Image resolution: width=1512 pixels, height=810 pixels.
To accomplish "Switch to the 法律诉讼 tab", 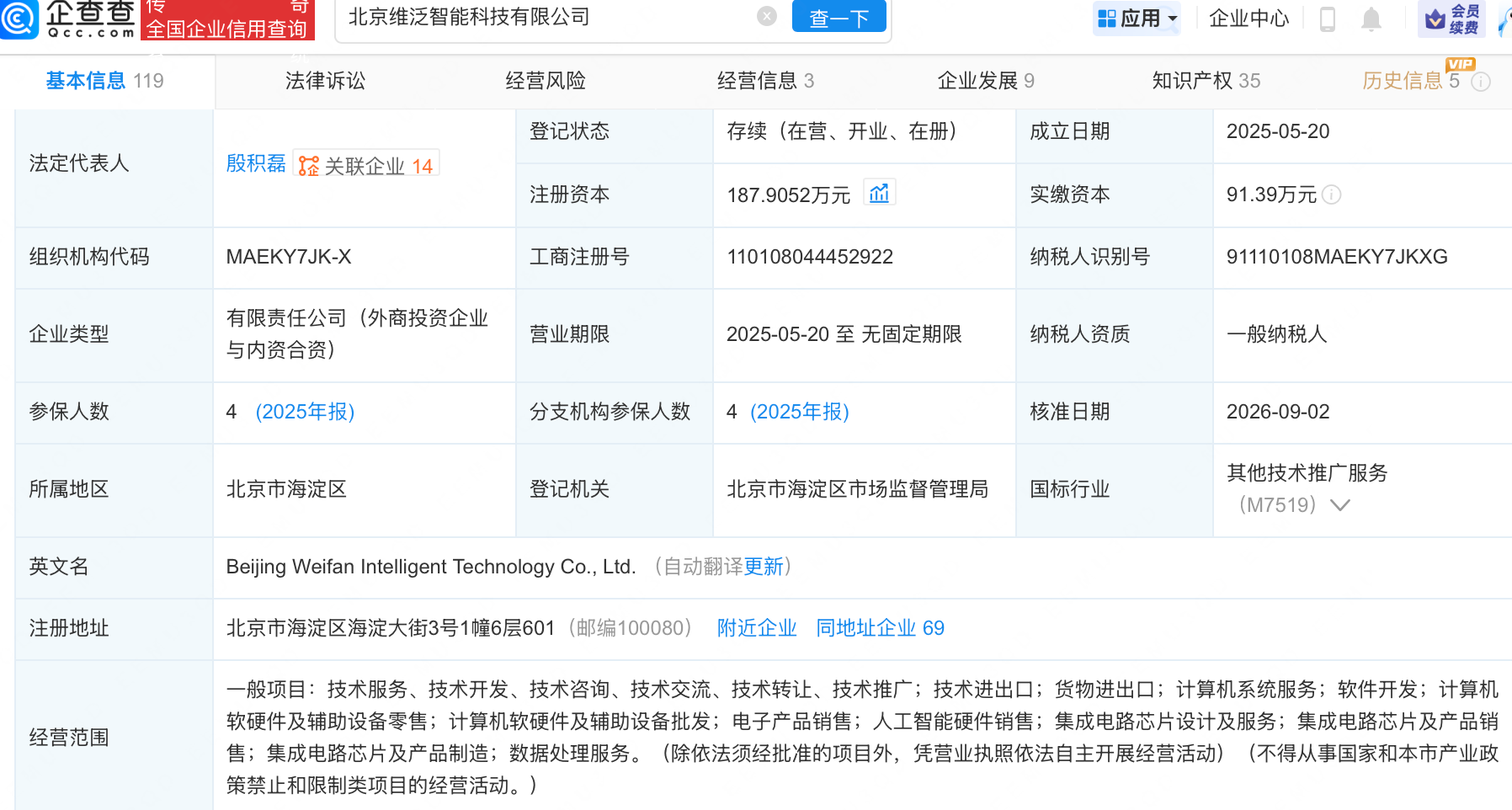I will (325, 81).
